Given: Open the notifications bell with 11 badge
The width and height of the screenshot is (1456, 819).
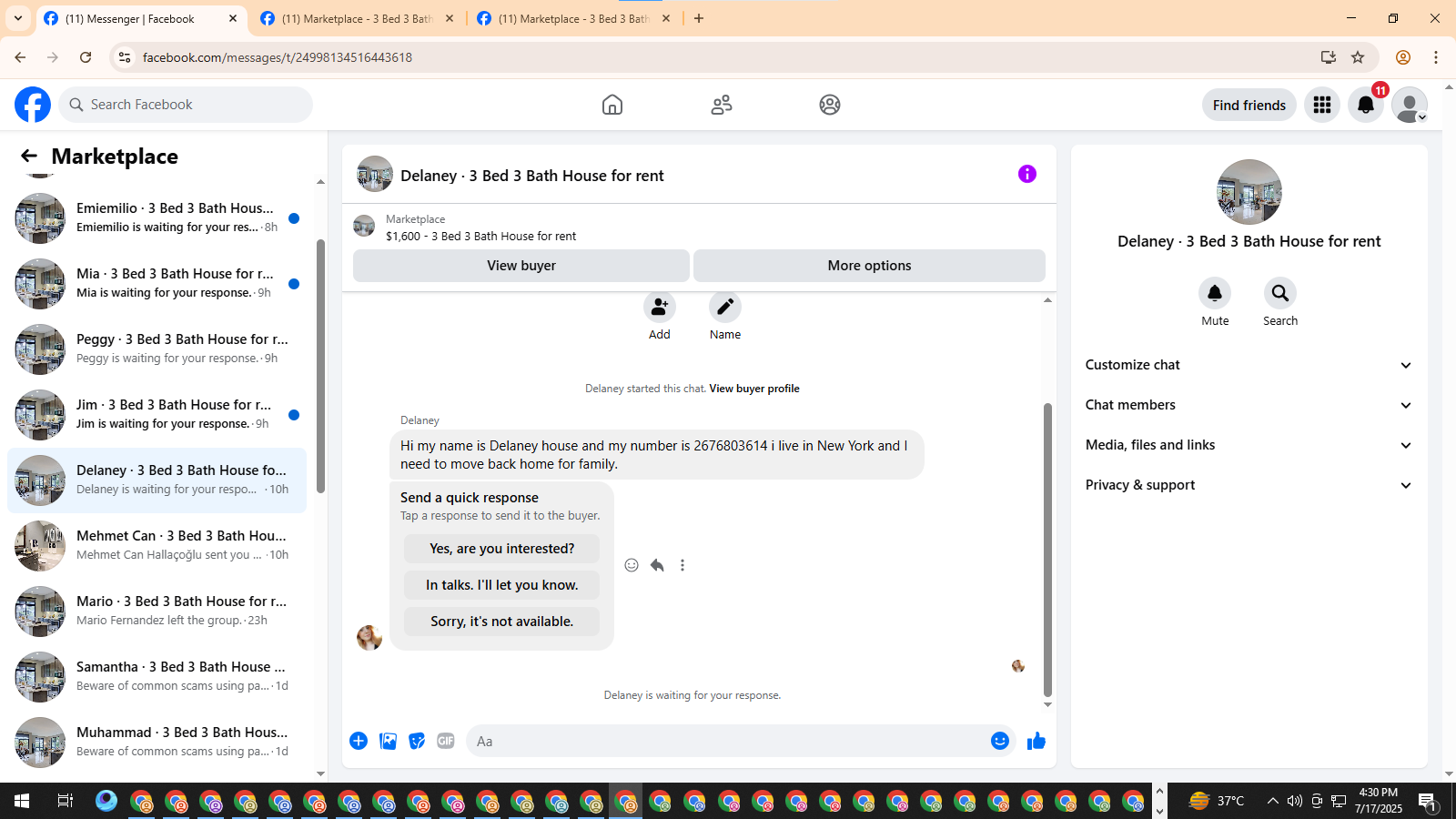Looking at the screenshot, I should coord(1366,105).
